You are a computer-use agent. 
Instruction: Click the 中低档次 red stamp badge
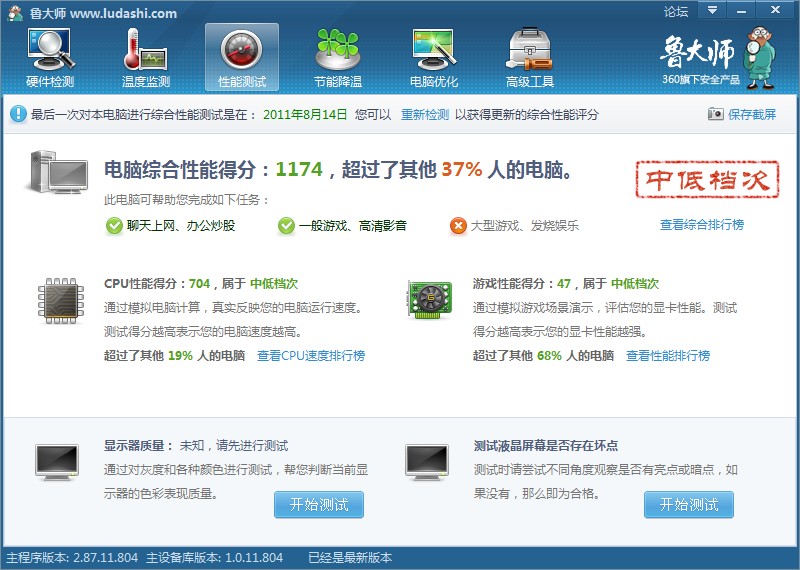(708, 179)
